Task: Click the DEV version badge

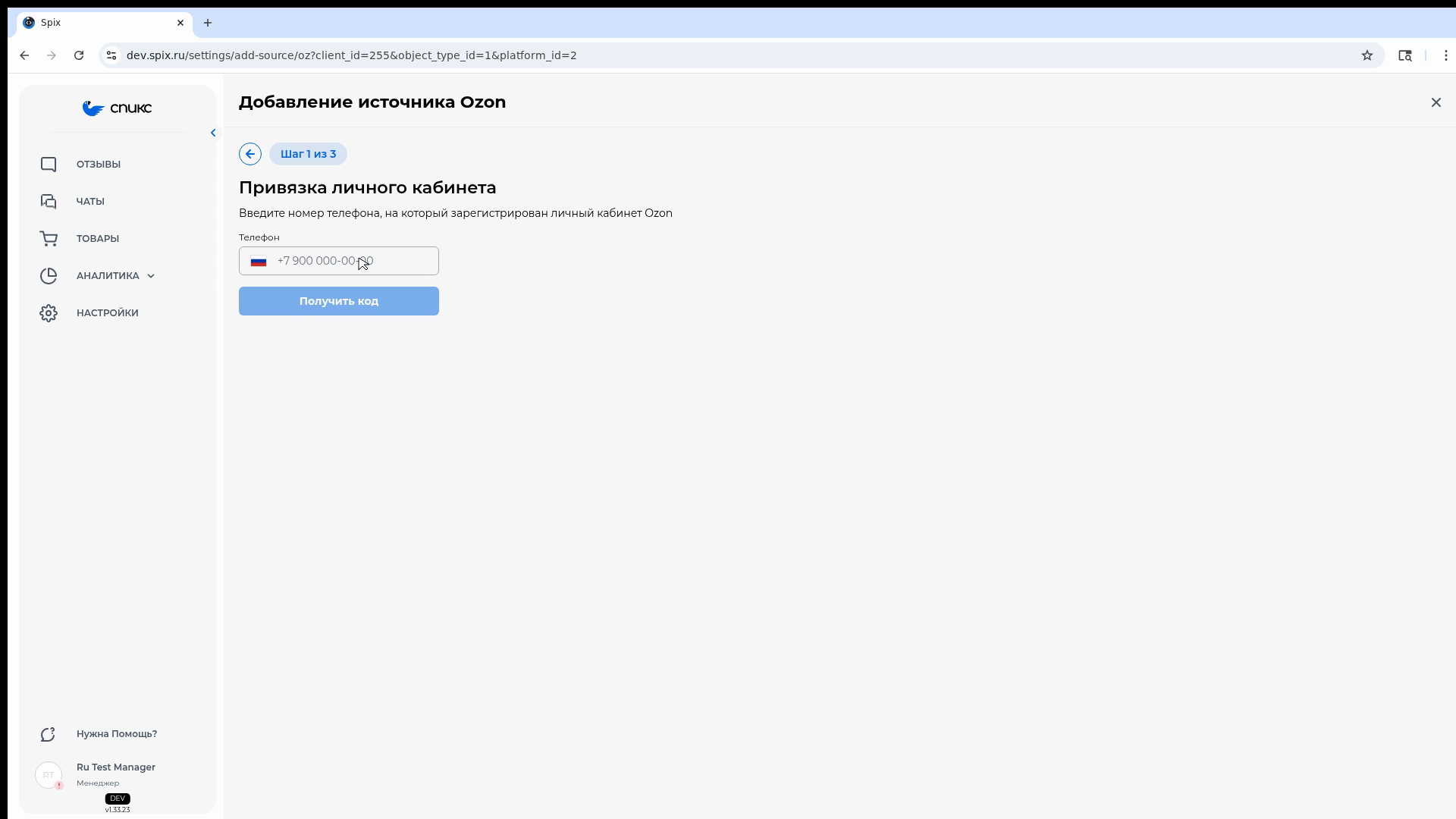Action: (118, 799)
